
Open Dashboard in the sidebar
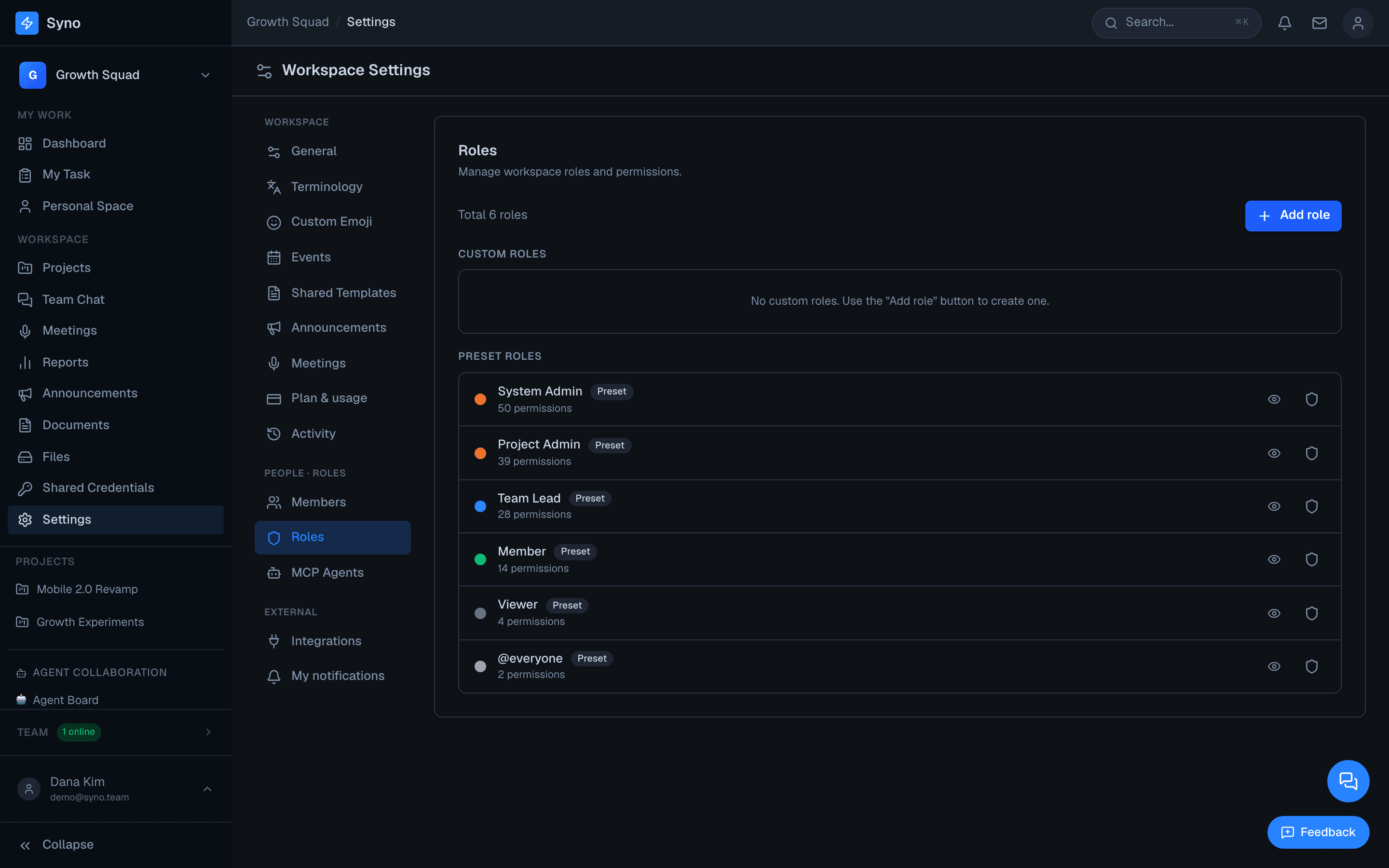pyautogui.click(x=115, y=144)
